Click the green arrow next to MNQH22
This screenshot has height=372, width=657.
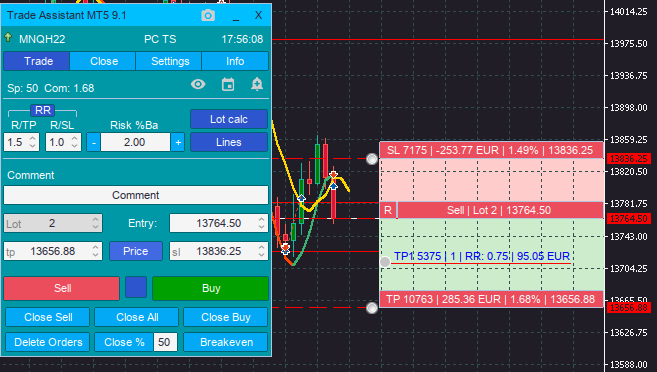(x=8, y=37)
